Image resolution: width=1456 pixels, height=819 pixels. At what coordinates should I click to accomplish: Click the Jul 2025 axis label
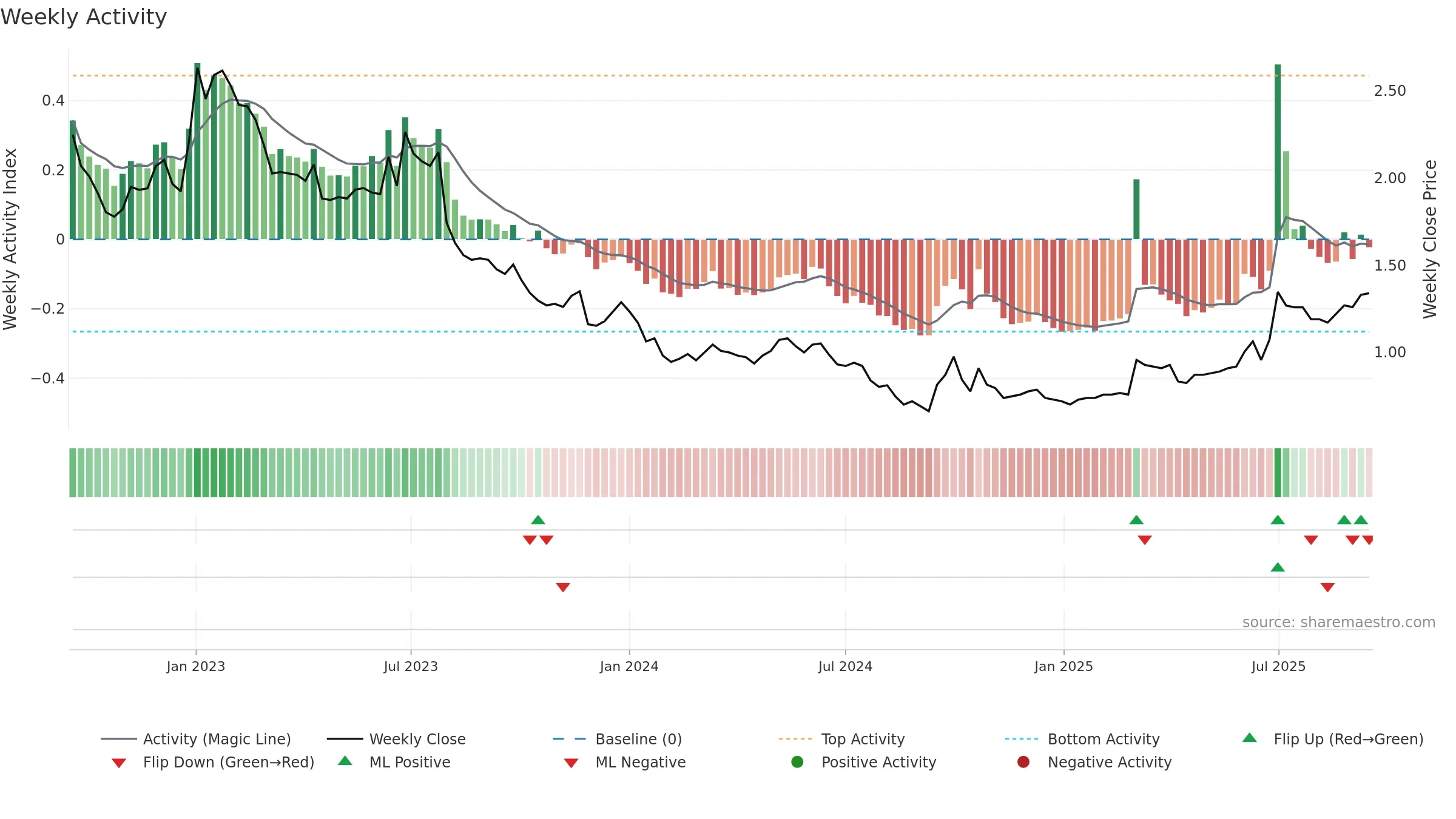click(1278, 666)
